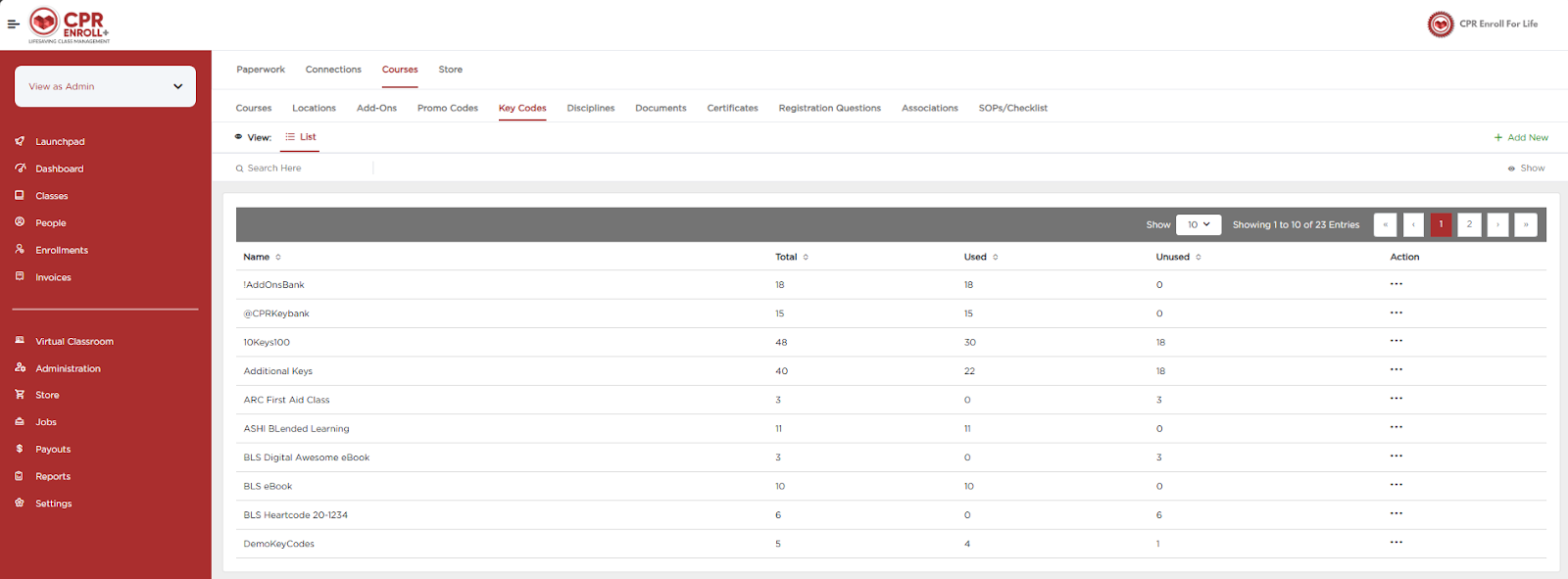The image size is (1568, 579).
Task: Click the Jobs briefcase icon
Action: [20, 421]
